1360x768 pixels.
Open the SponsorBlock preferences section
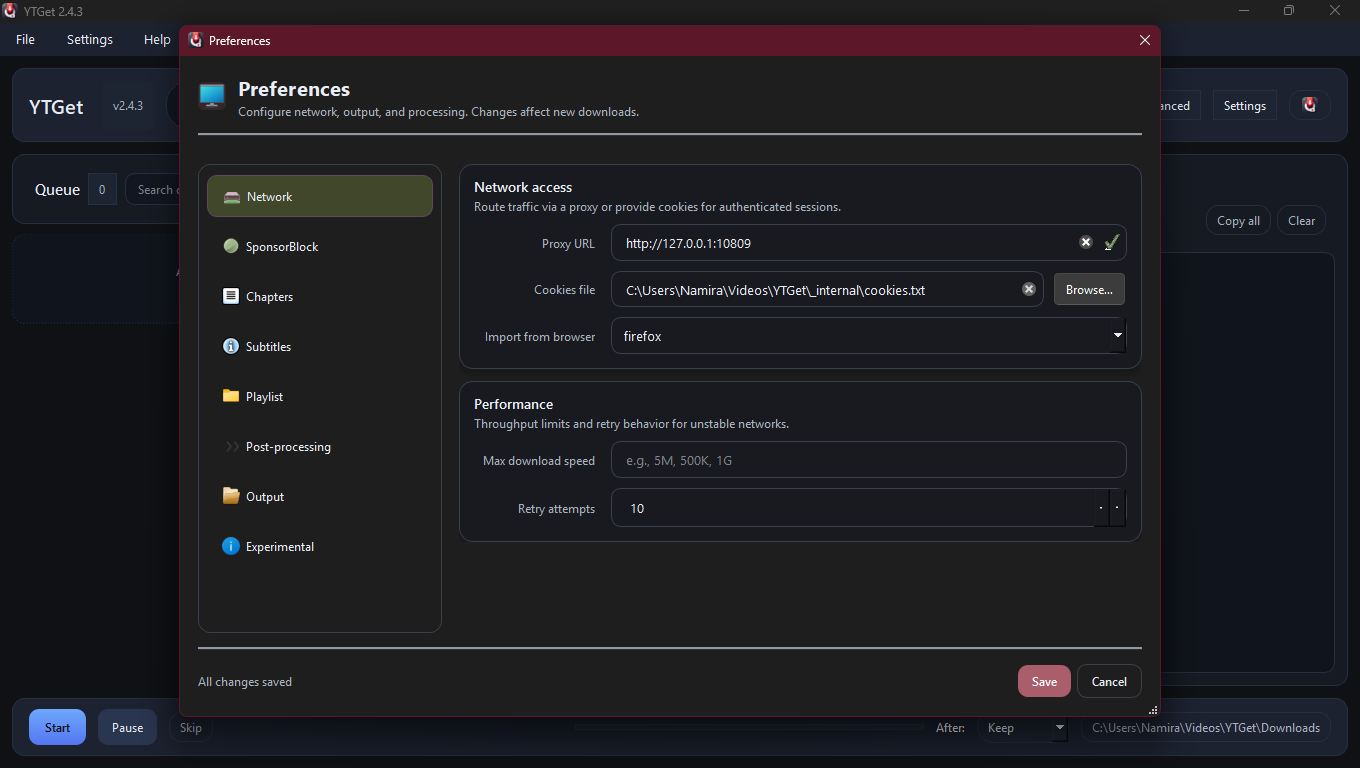click(320, 246)
